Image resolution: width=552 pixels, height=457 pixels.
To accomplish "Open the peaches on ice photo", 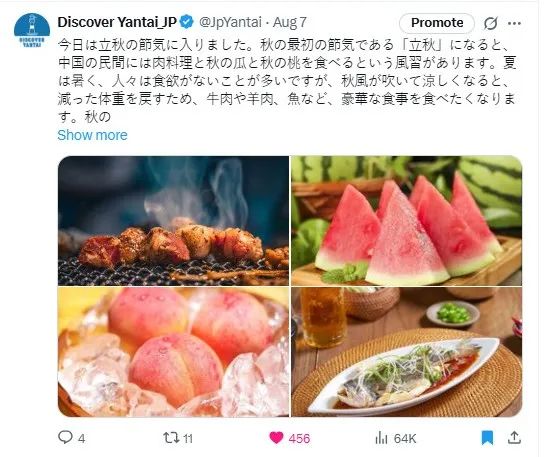I will 173,352.
